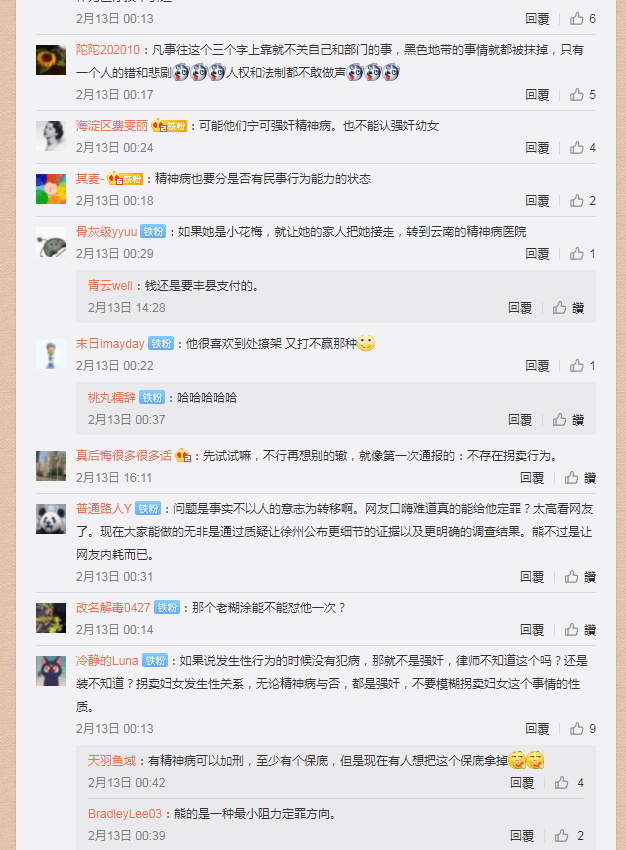Viewport: 626px width, 850px height.
Task: Like 其麦-'s comment with thumbs-up
Action: [x=576, y=201]
